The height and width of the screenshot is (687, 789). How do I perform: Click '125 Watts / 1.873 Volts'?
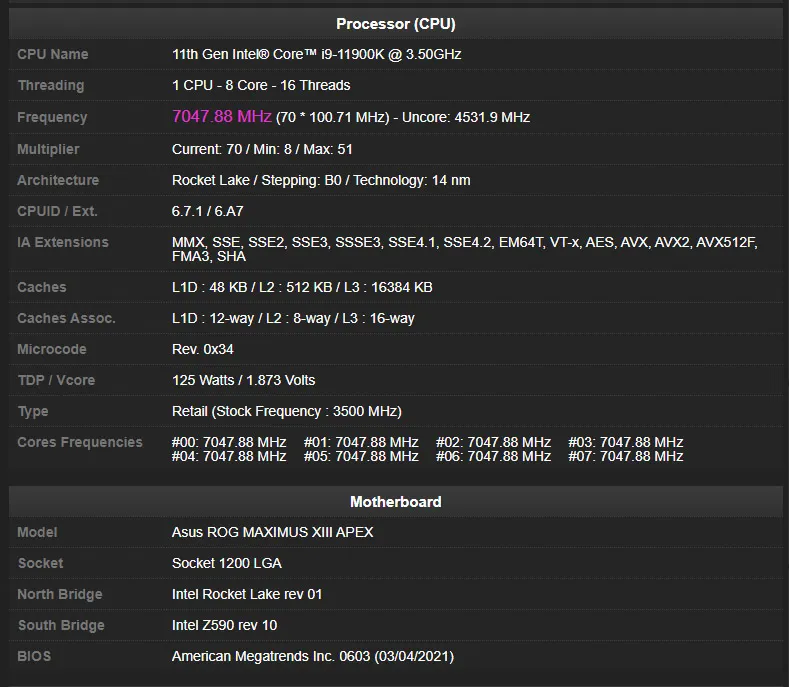click(x=244, y=380)
